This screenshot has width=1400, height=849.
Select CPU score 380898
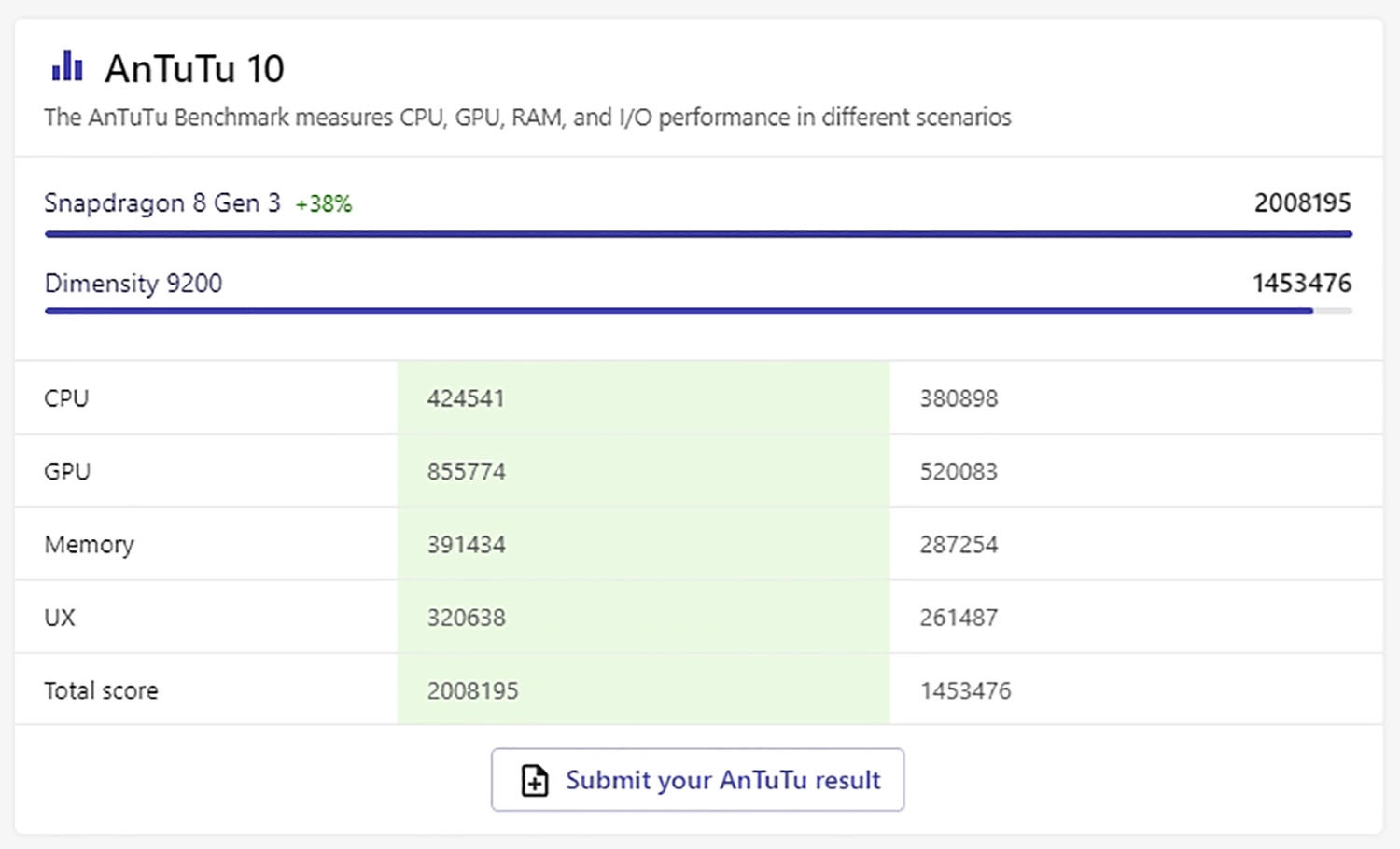pos(959,398)
